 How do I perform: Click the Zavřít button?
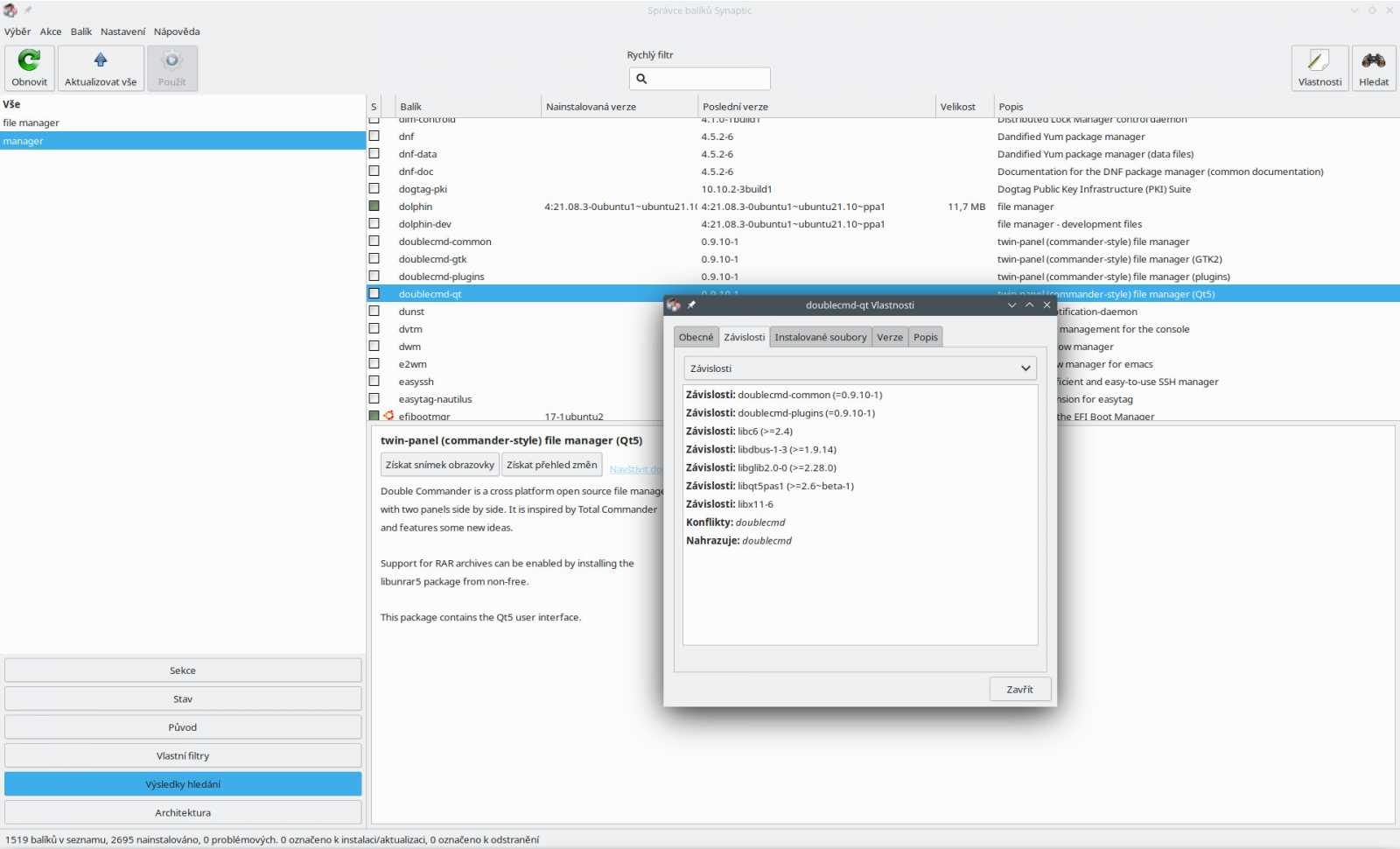point(1020,690)
